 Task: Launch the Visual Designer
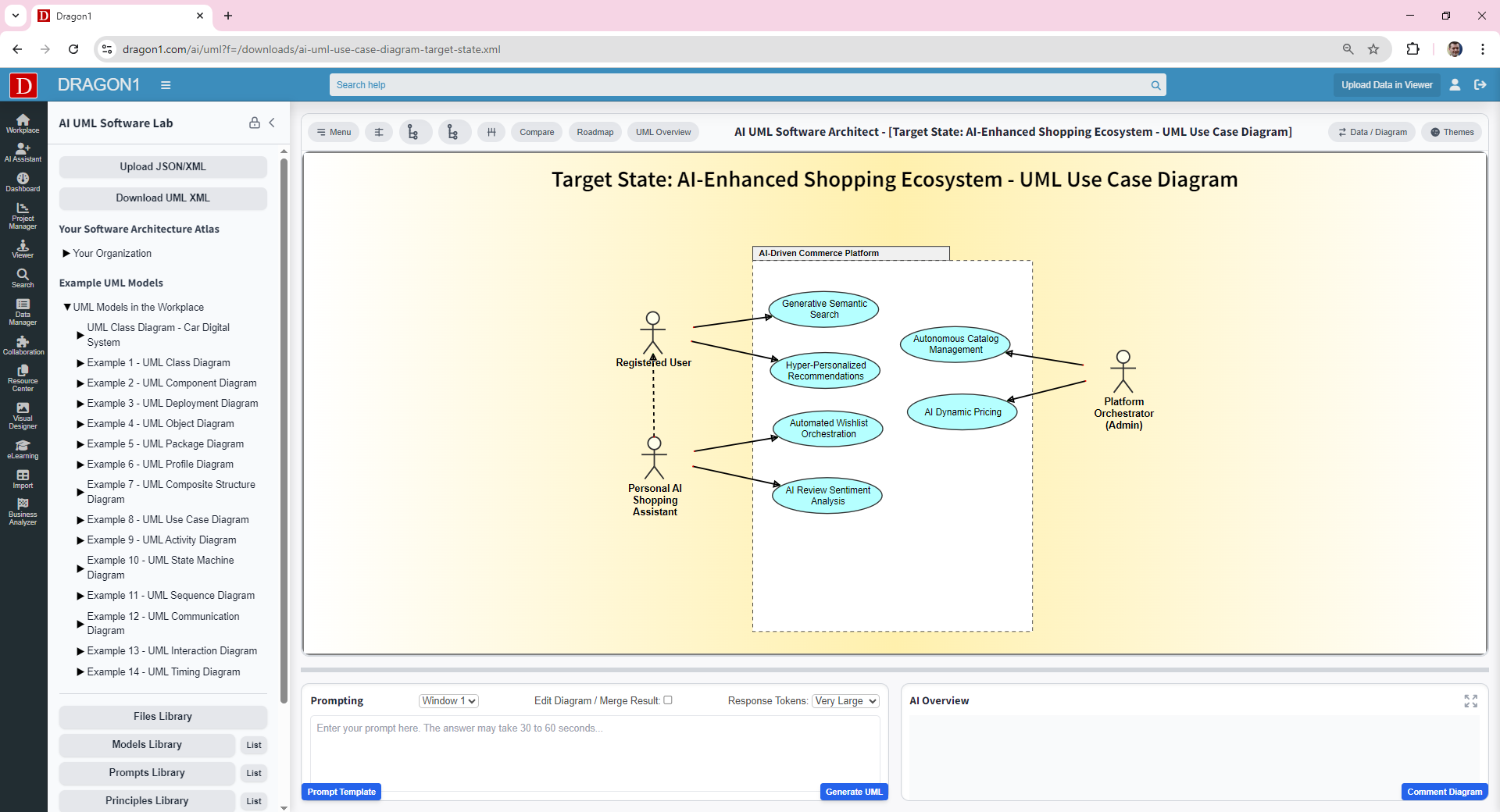pyautogui.click(x=23, y=416)
